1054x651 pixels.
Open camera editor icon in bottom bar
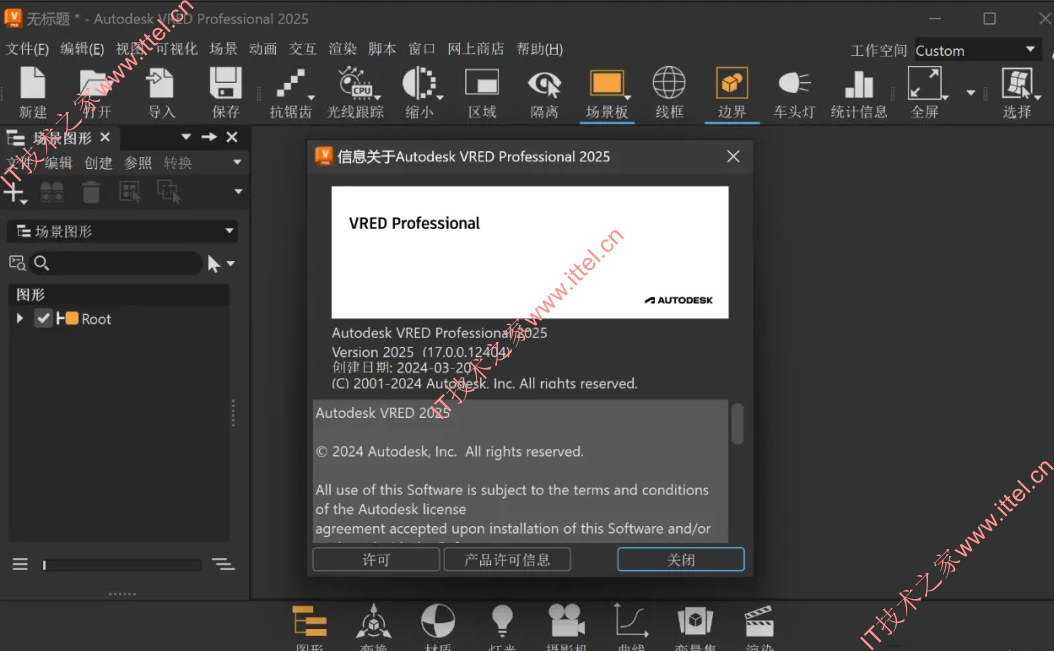click(566, 620)
